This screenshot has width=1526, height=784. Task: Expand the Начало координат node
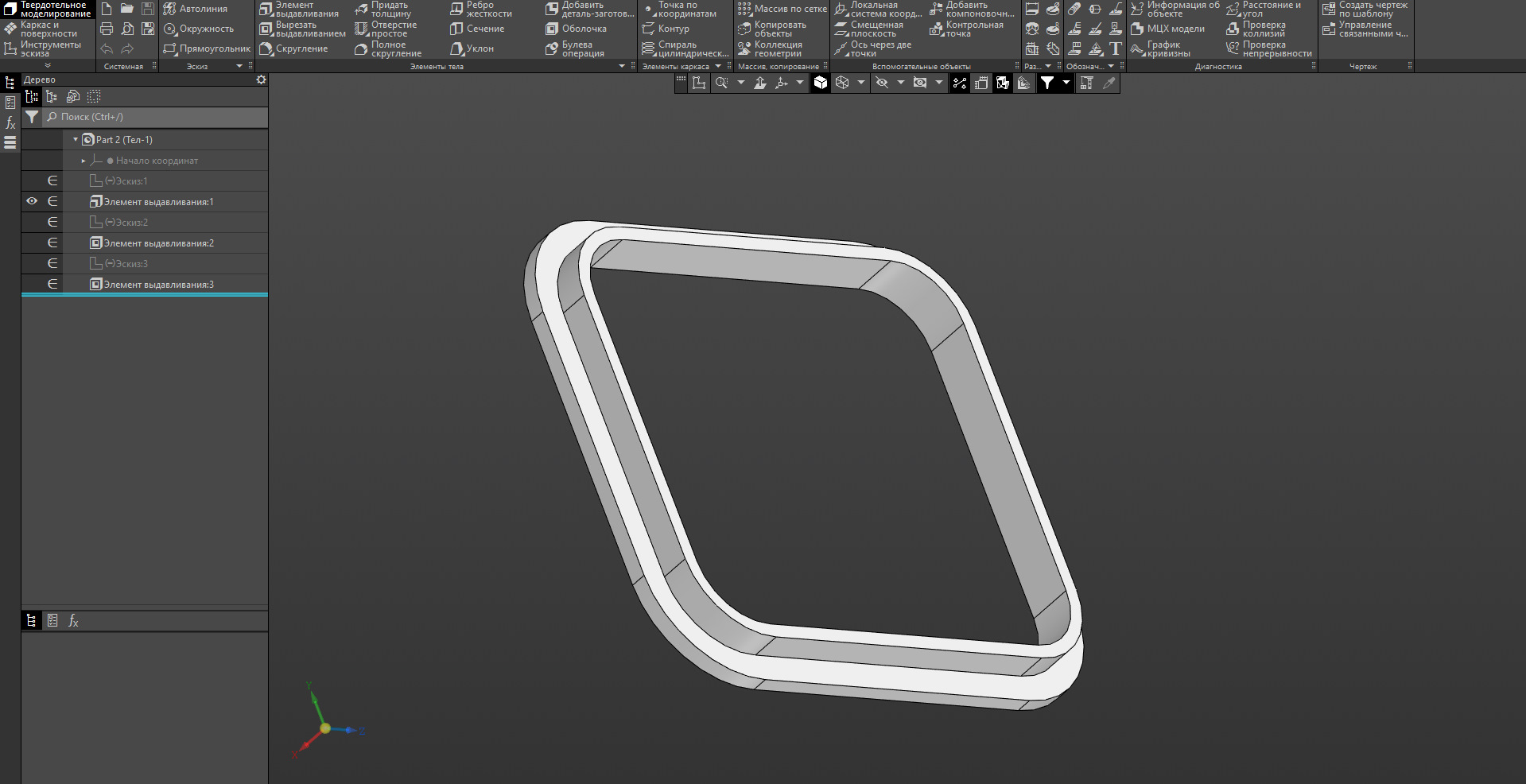pos(83,161)
